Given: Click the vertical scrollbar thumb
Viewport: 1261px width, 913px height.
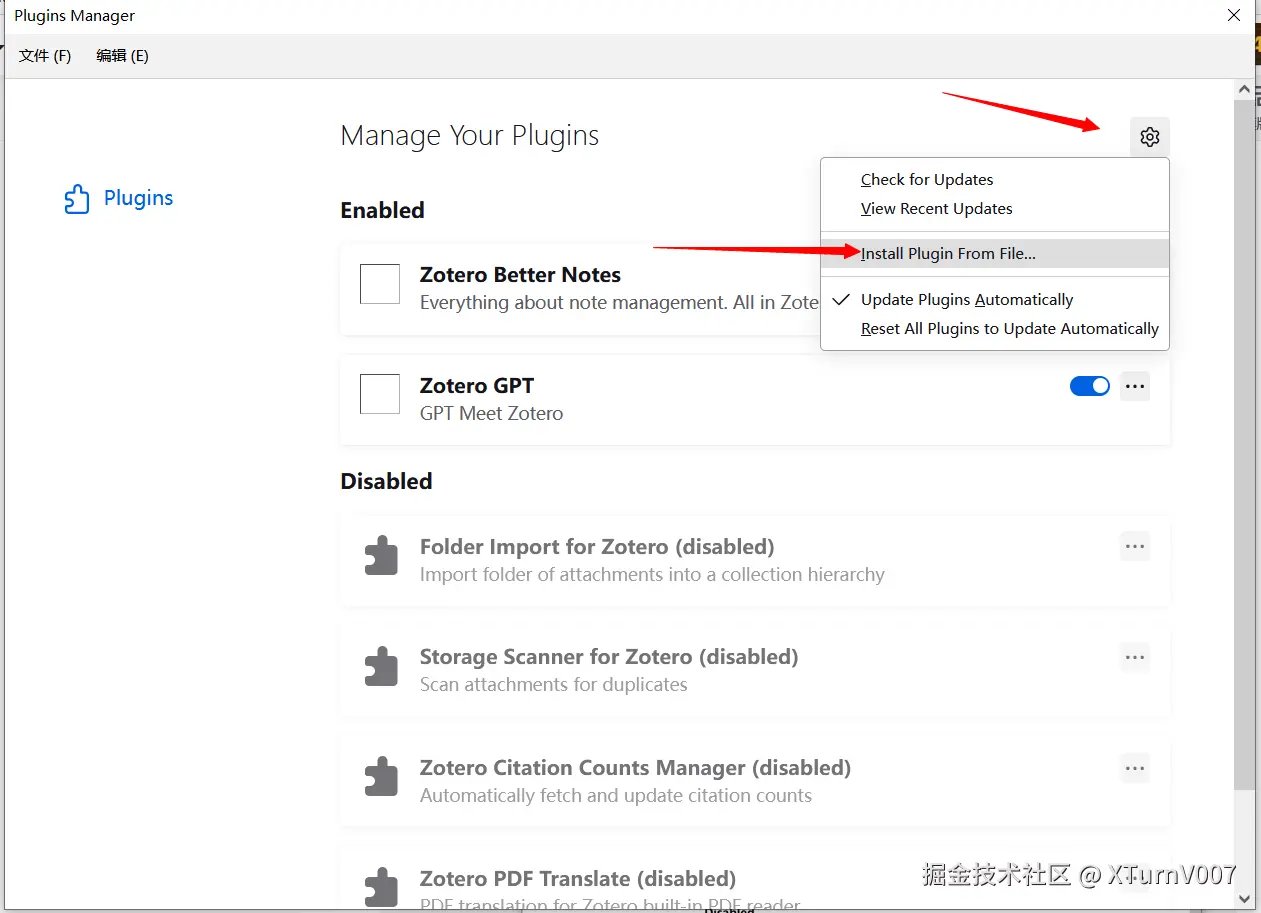Looking at the screenshot, I should (1244, 445).
